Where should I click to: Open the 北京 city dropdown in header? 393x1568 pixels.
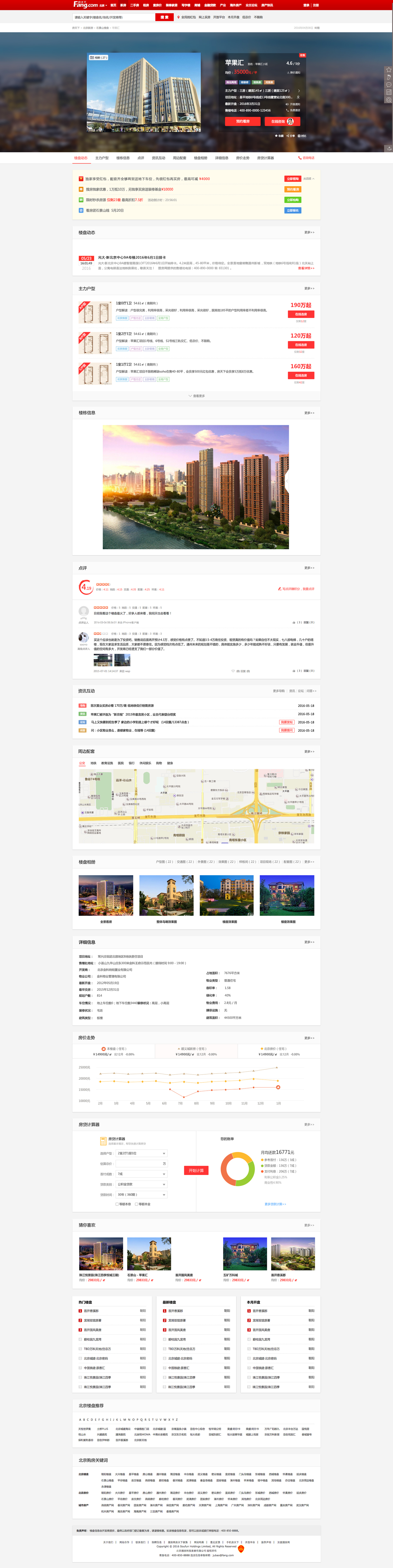point(103,5)
